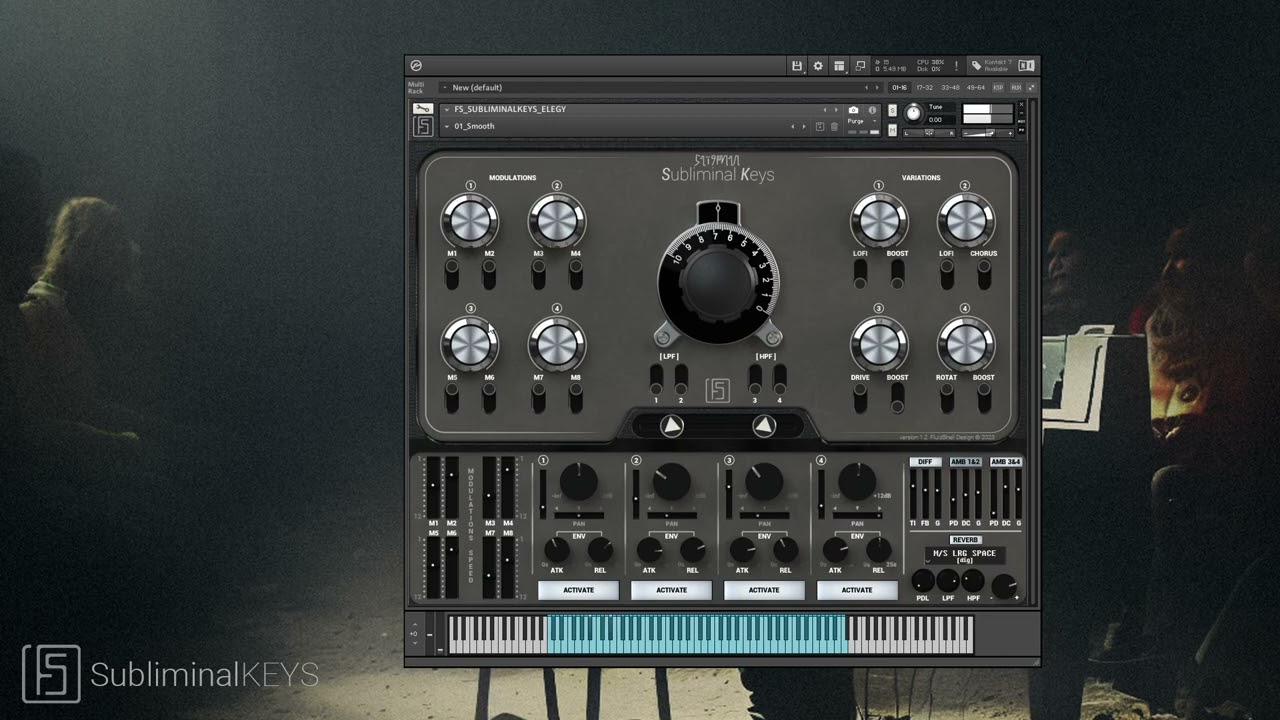Image resolution: width=1280 pixels, height=720 pixels.
Task: Toggle HPF switch 4
Action: tap(779, 378)
